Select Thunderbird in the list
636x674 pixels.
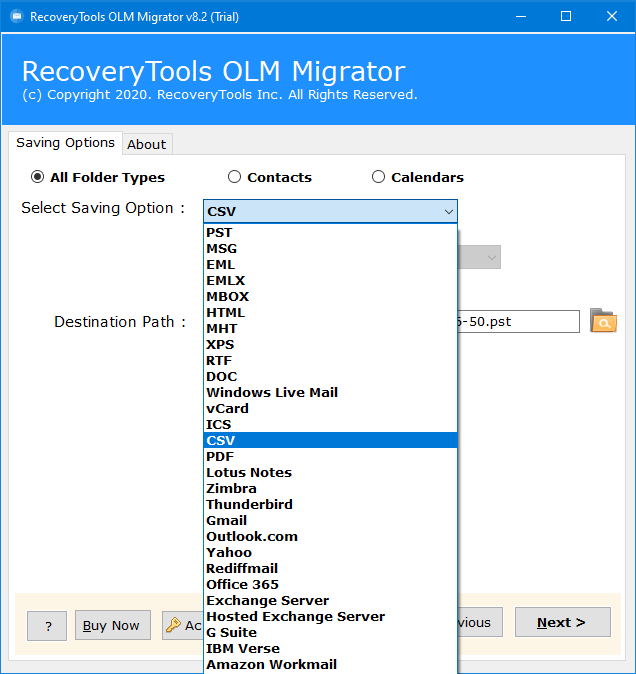pyautogui.click(x=330, y=504)
